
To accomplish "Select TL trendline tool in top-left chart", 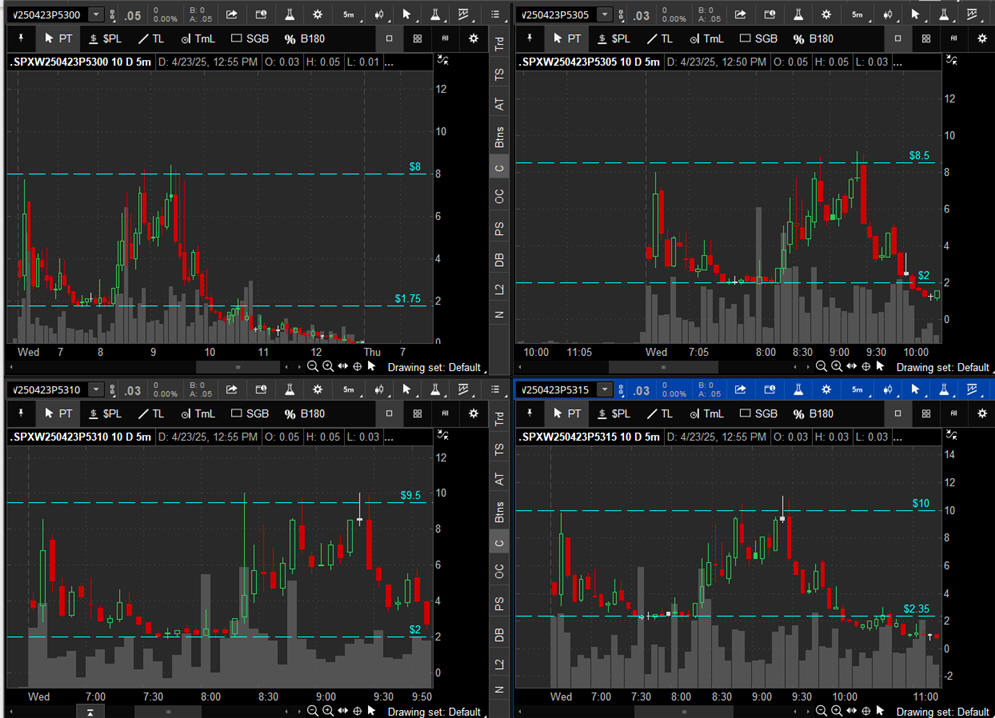I will click(152, 38).
